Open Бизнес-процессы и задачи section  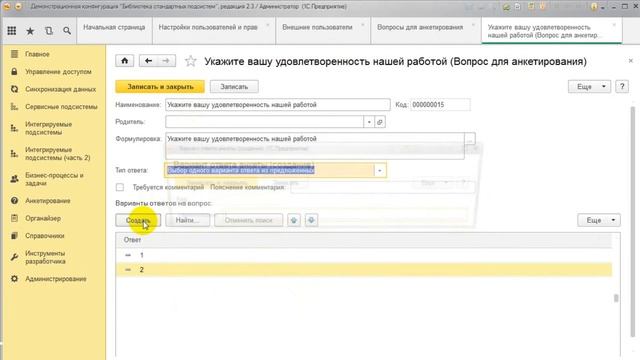click(53, 179)
